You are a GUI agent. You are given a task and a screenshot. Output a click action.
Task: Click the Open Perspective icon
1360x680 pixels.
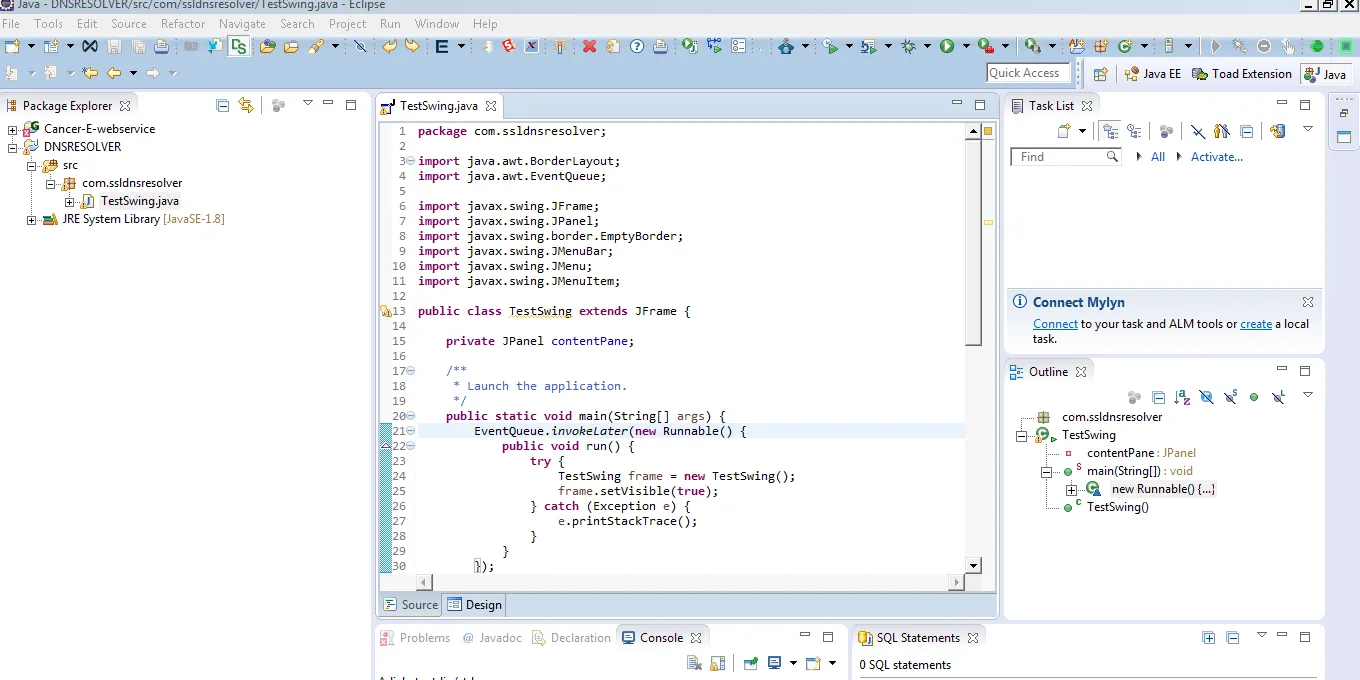click(1100, 74)
